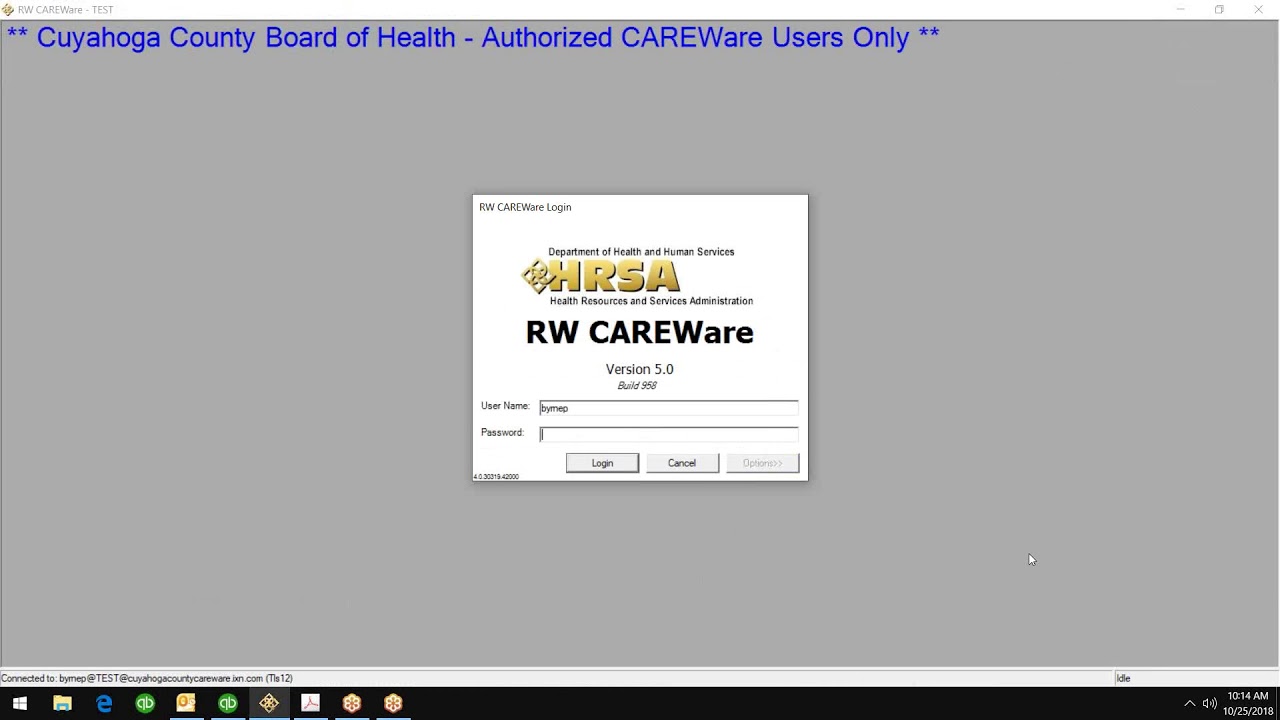Open the QuickBooks icon beside Edge
Screen dimensions: 1280x720
click(x=145, y=703)
